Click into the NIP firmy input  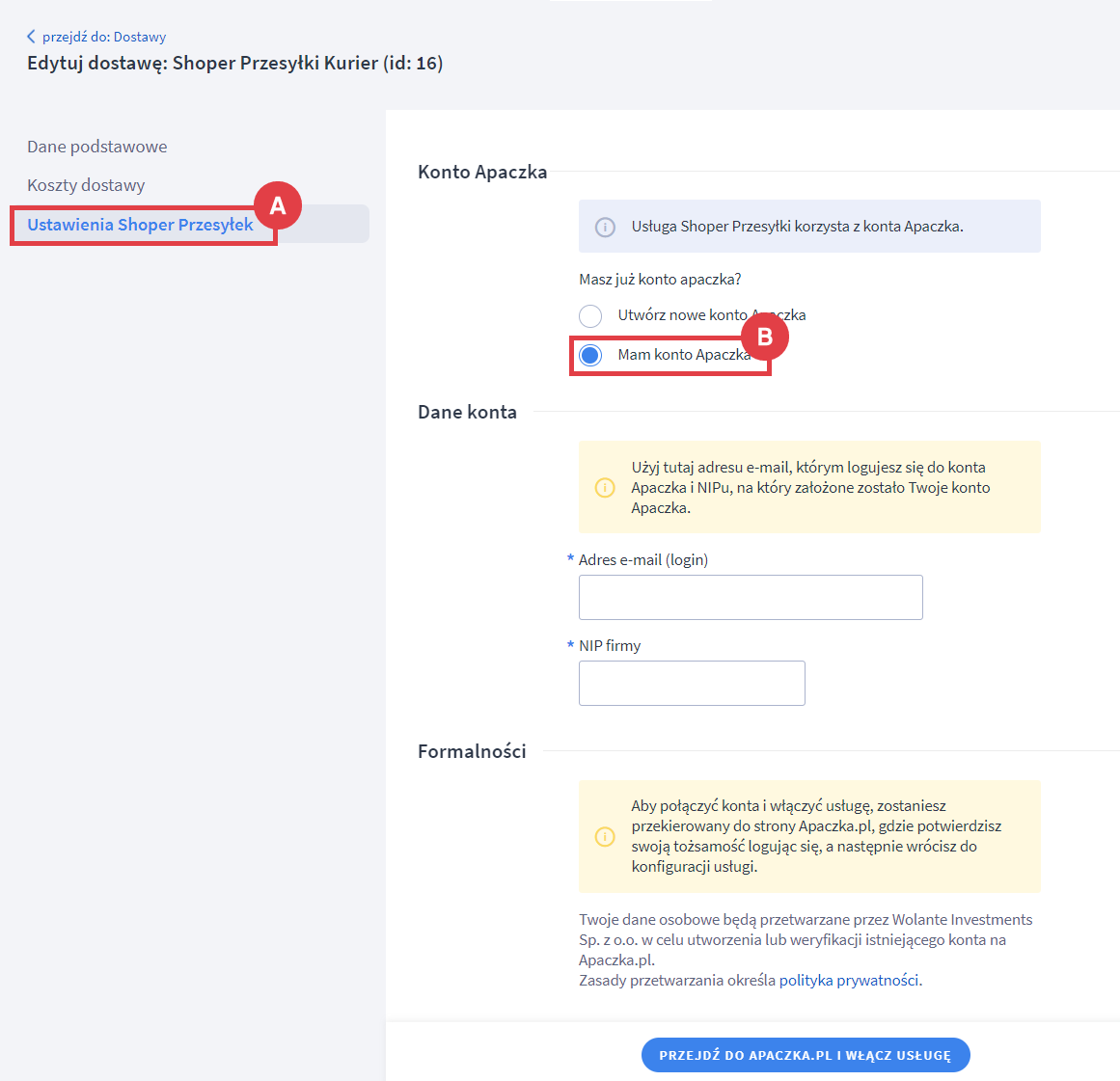[692, 683]
